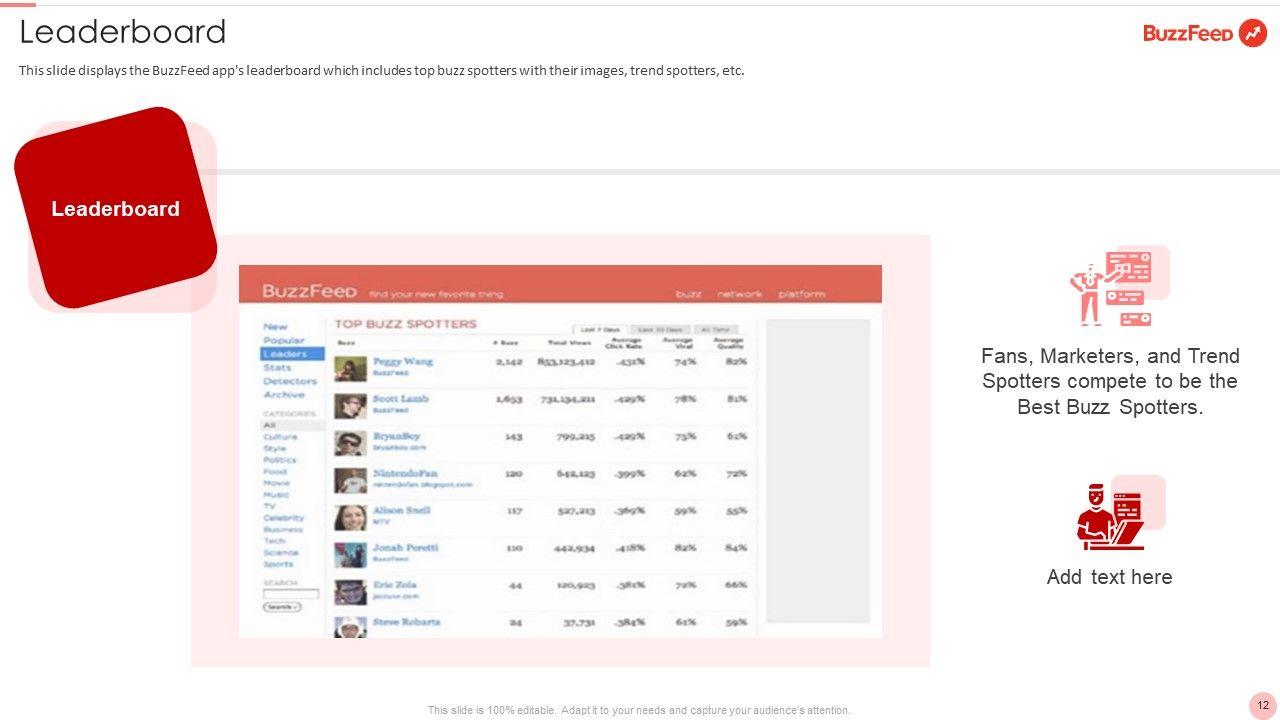Filter by the Style category
1280x720 pixels.
click(x=275, y=448)
